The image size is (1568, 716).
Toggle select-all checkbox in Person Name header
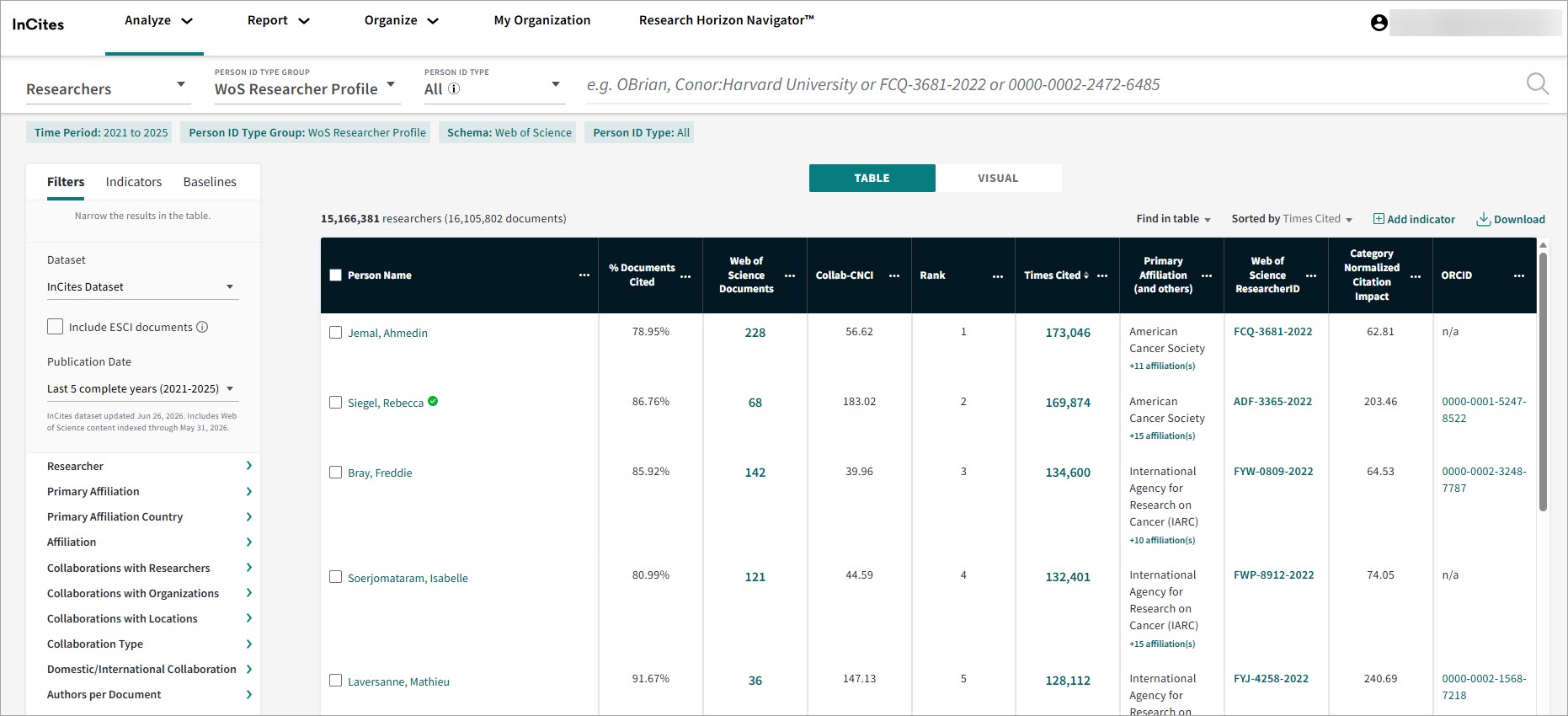335,275
